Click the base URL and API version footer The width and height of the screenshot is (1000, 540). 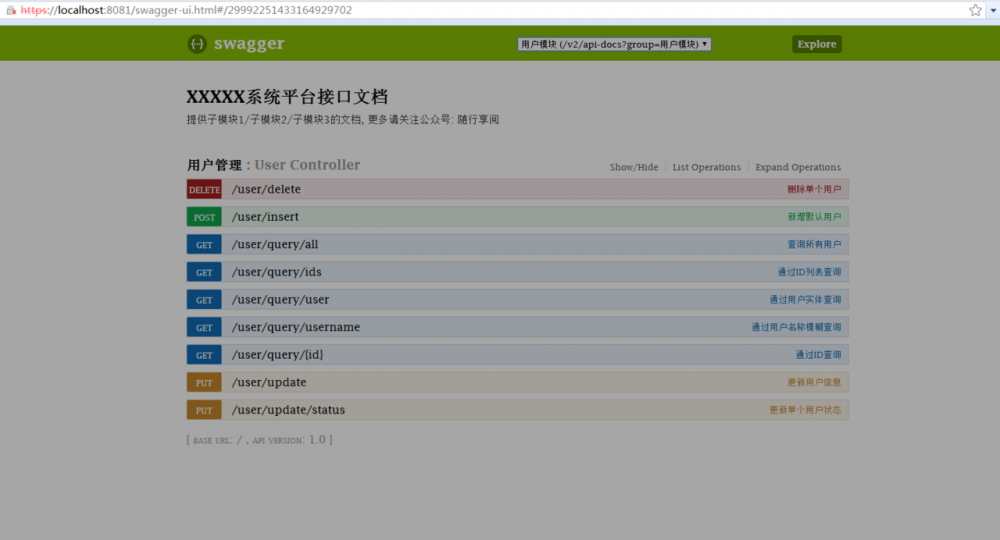click(x=260, y=440)
